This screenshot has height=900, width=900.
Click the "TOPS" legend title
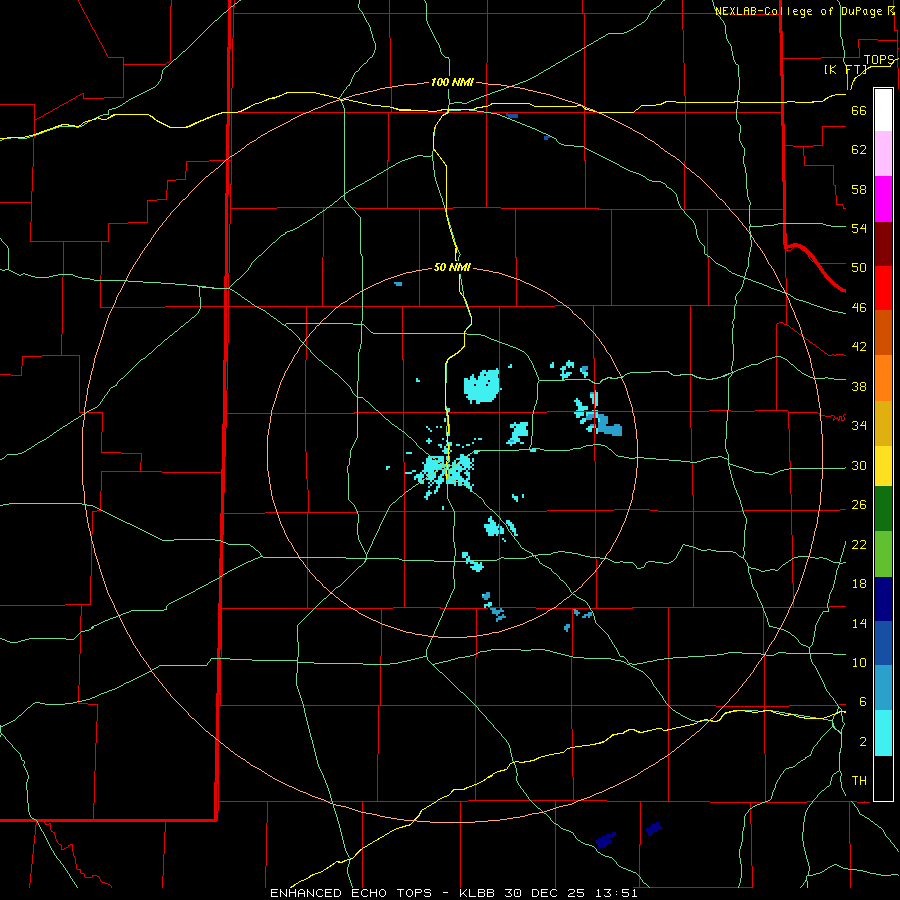[x=879, y=60]
